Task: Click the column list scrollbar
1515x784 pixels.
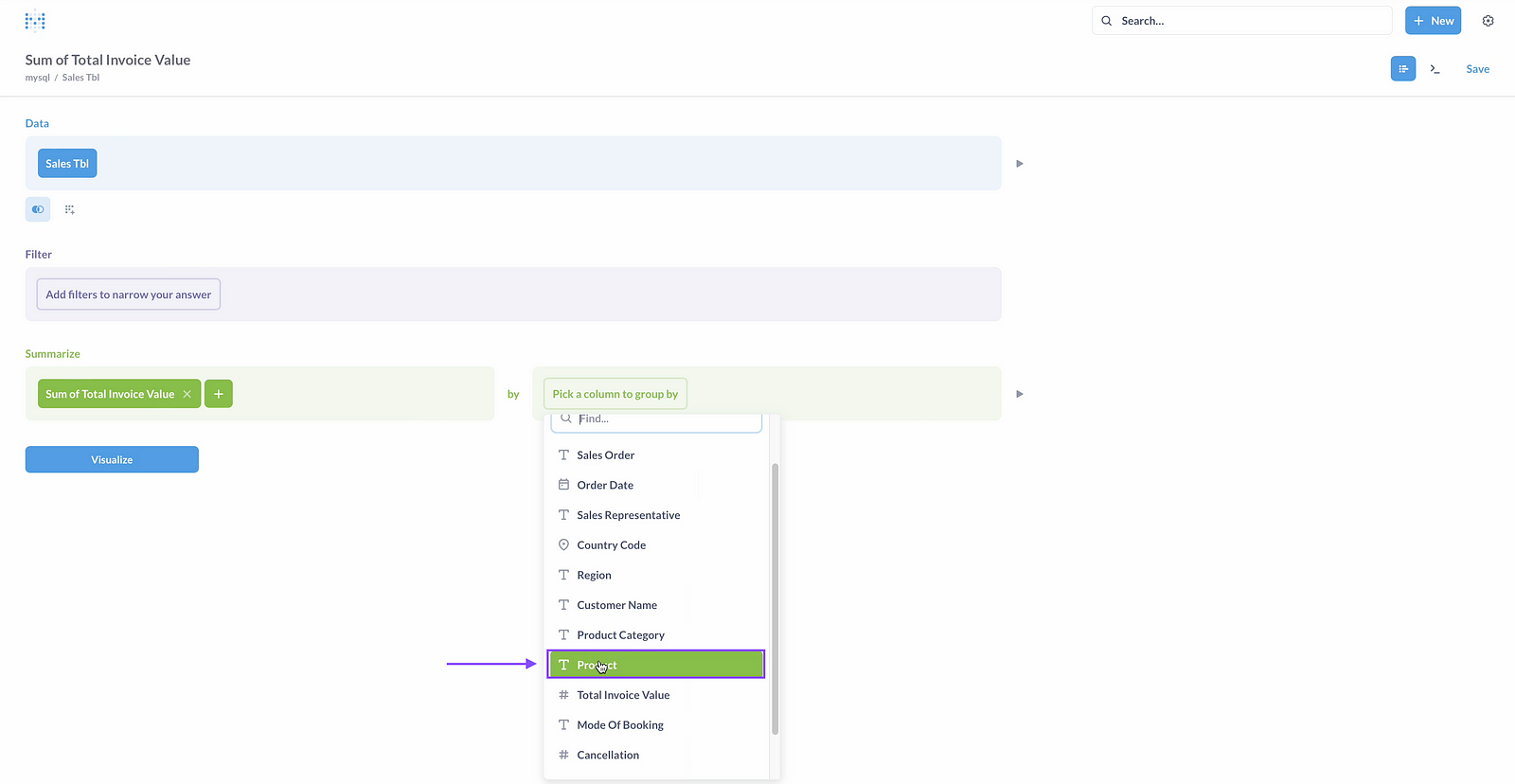Action: 775,598
